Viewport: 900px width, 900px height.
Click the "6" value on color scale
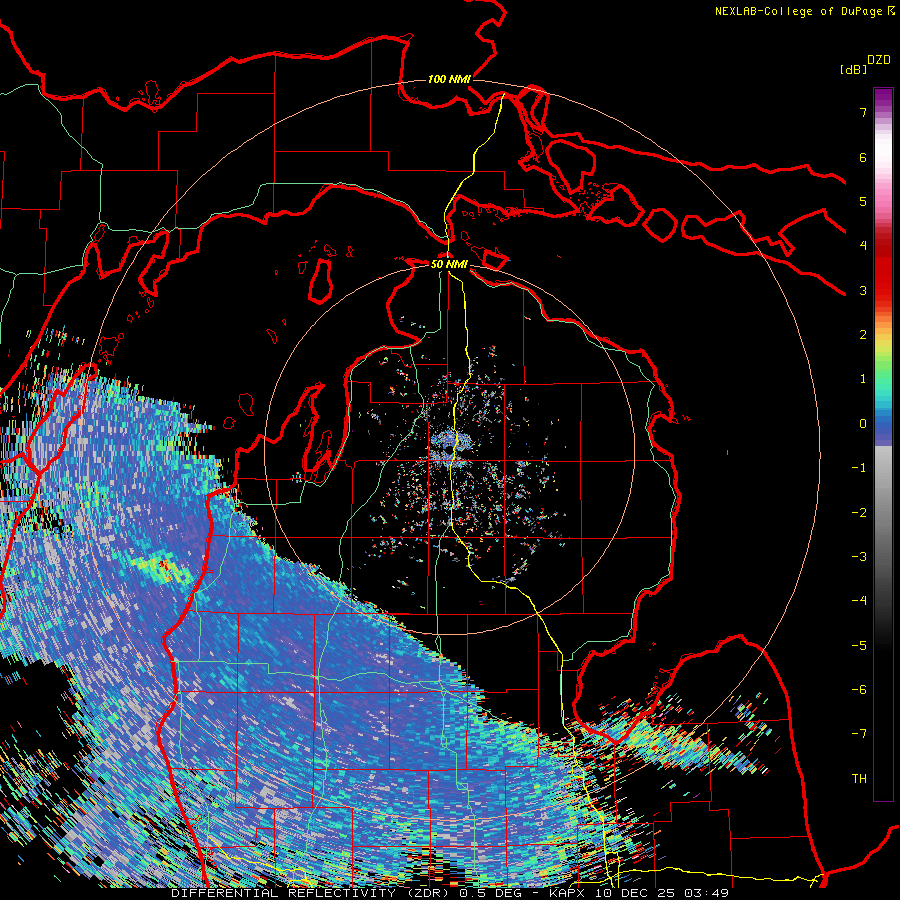click(x=863, y=157)
